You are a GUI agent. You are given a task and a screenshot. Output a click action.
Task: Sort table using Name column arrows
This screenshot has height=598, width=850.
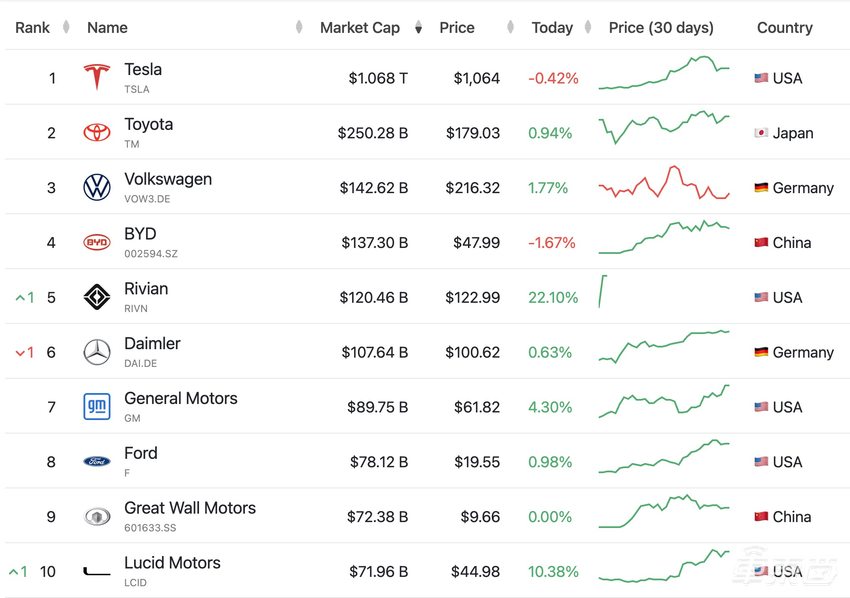pyautogui.click(x=299, y=28)
